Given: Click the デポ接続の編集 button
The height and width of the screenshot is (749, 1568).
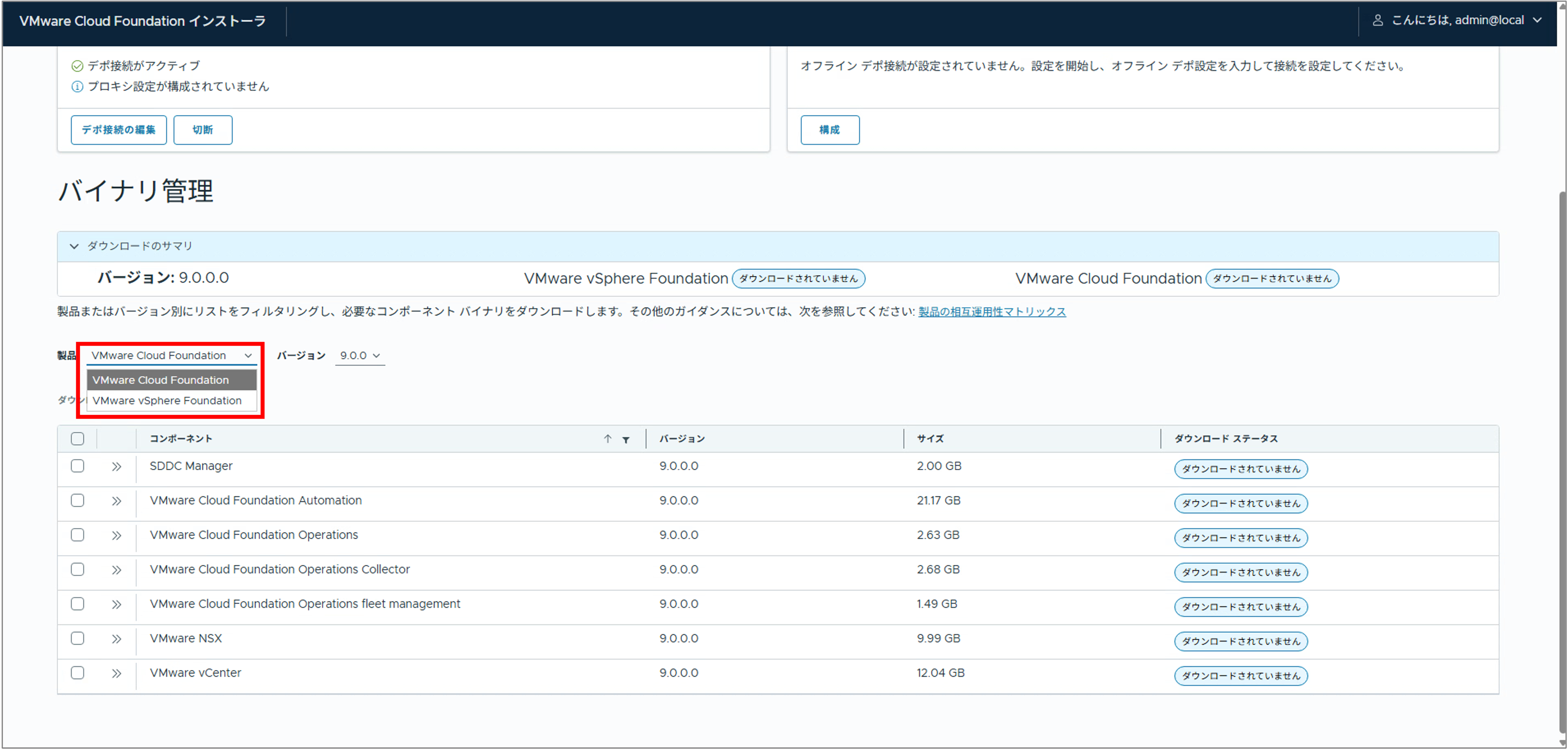Looking at the screenshot, I should [119, 130].
